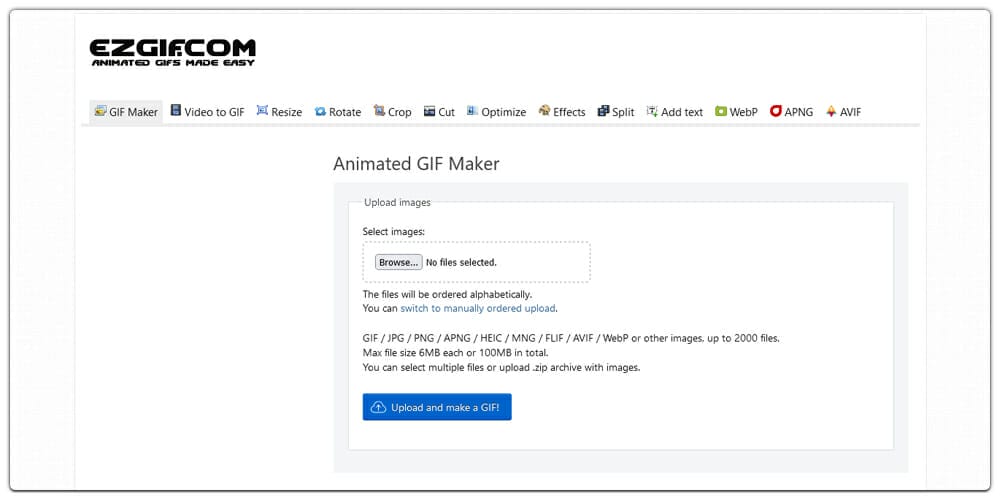Click the 'No files selected.' text
The height and width of the screenshot is (500, 1000).
click(461, 262)
